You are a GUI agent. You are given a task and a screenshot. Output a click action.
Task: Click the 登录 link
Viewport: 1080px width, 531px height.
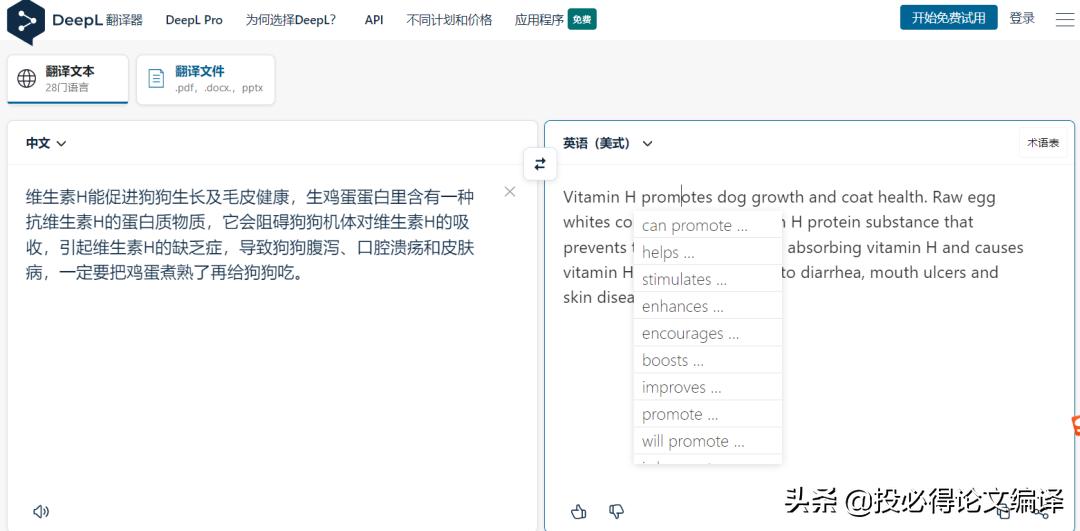pos(1022,18)
